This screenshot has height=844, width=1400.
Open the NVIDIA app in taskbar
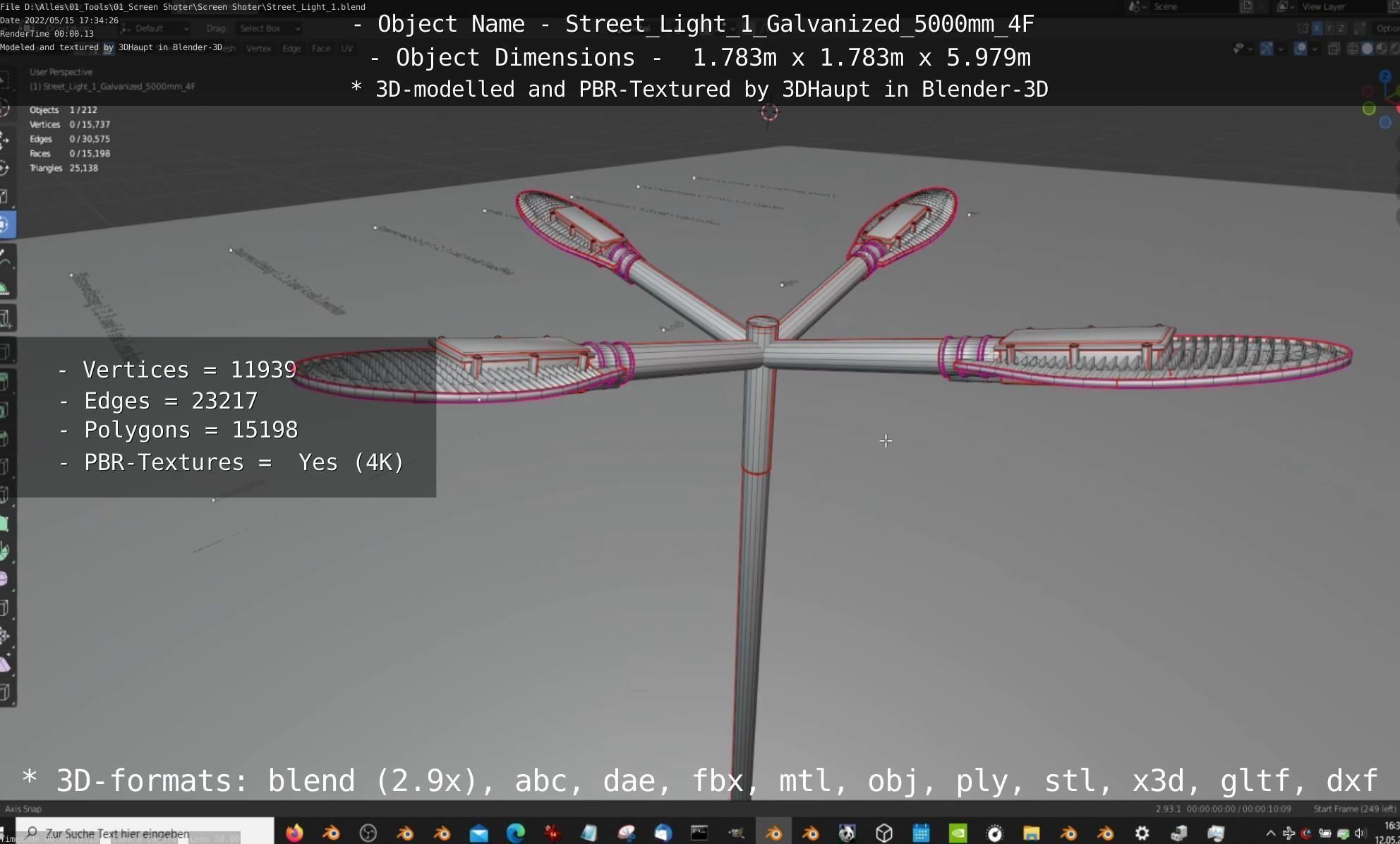(958, 833)
